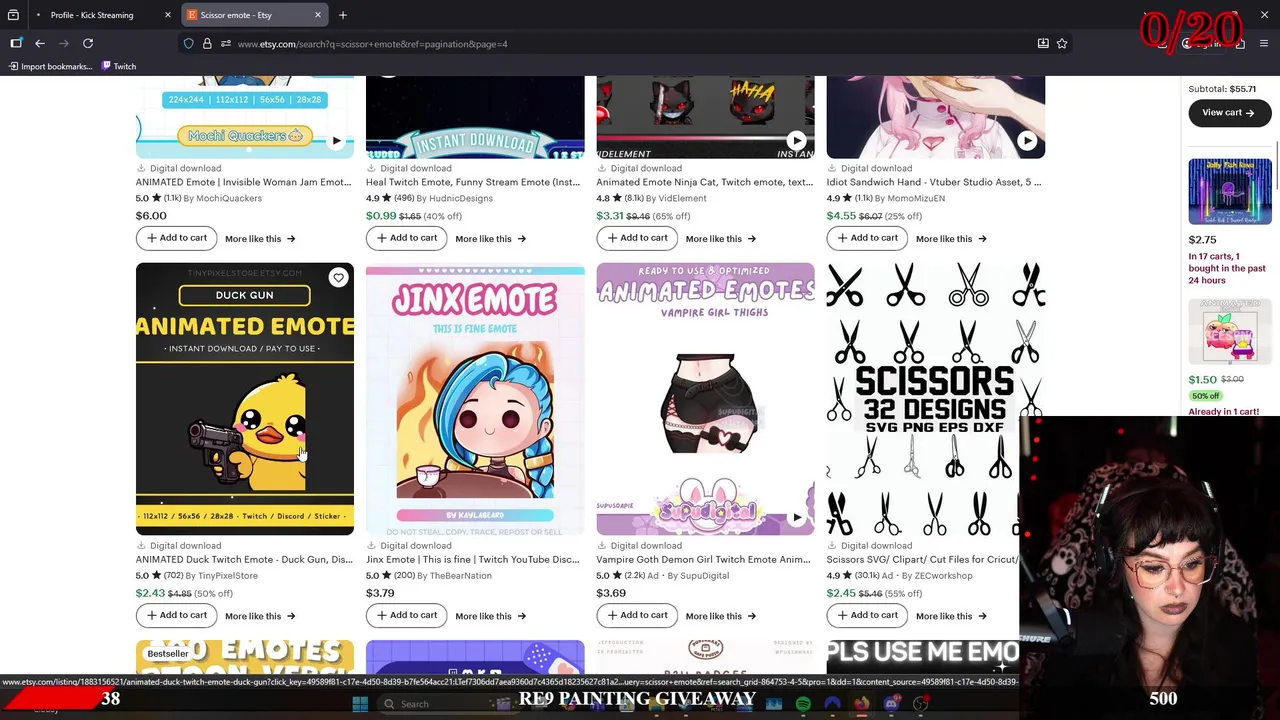Open the $1.50 sale item thumbnail in sidebar
The image size is (1280, 720).
coord(1230,333)
